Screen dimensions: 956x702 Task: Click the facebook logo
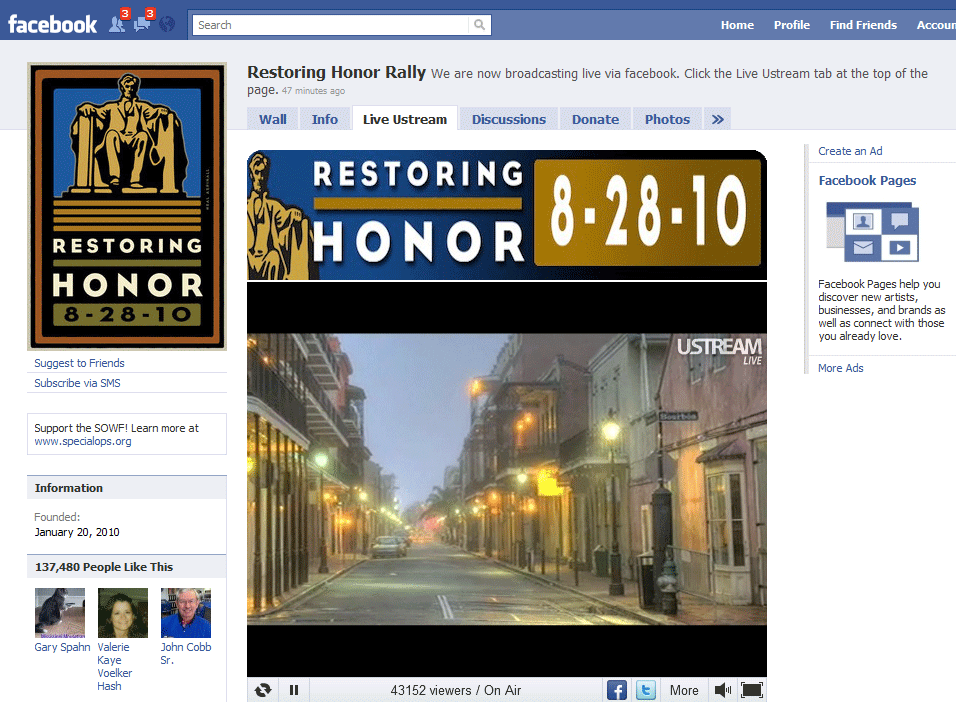[x=52, y=24]
